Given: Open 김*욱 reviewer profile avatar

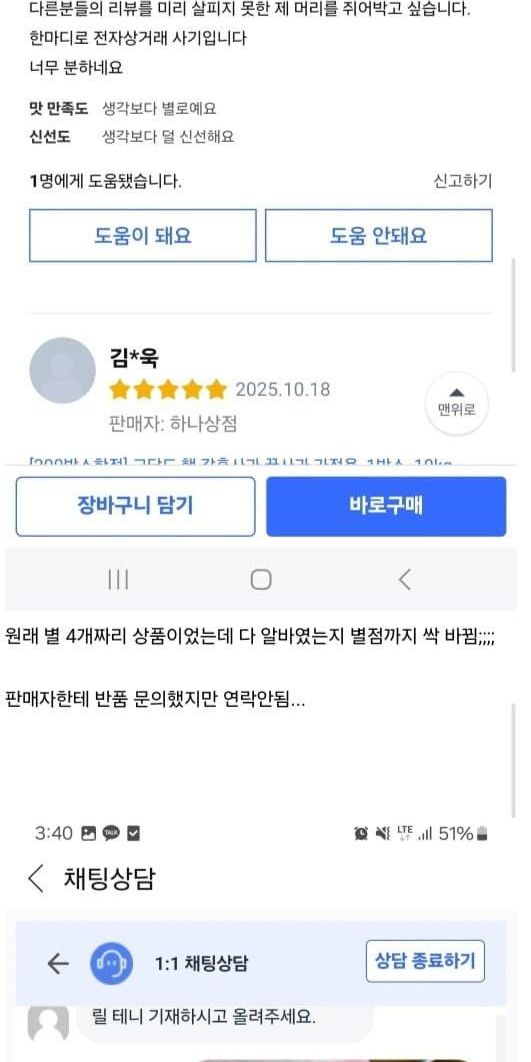Looking at the screenshot, I should pos(62,370).
